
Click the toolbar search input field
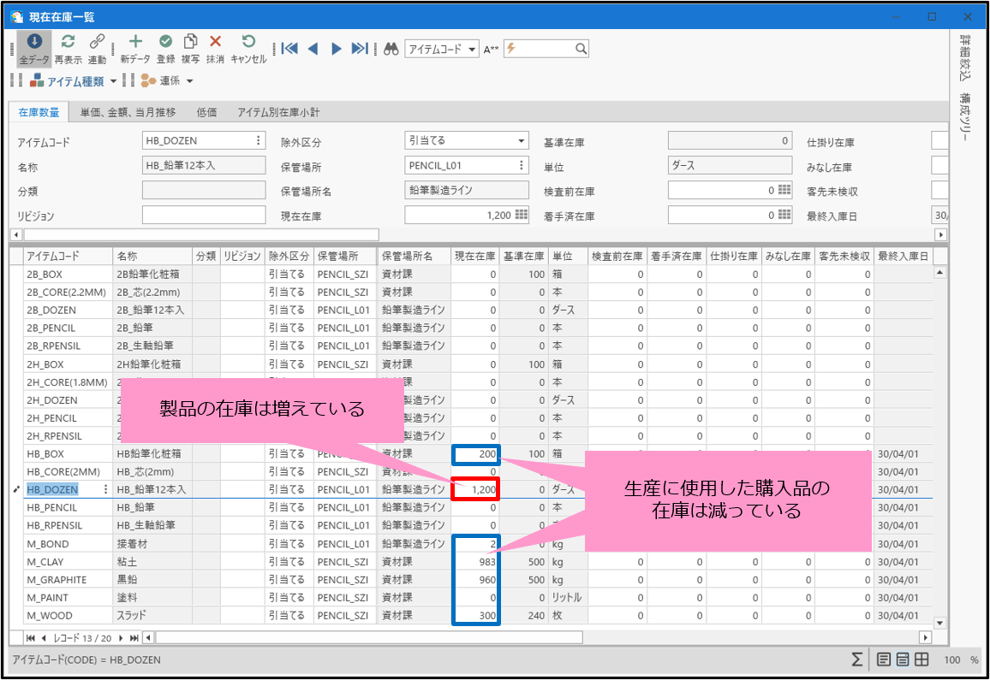pos(545,49)
